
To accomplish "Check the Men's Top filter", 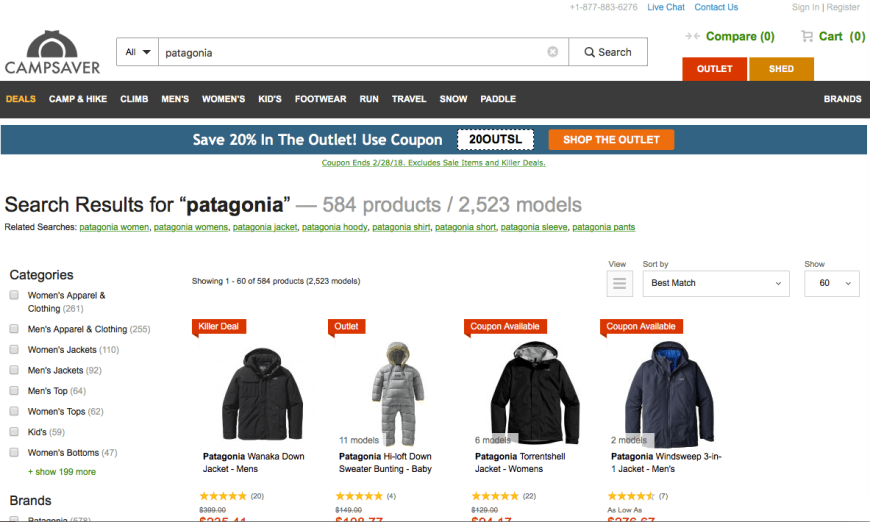I will pos(14,391).
